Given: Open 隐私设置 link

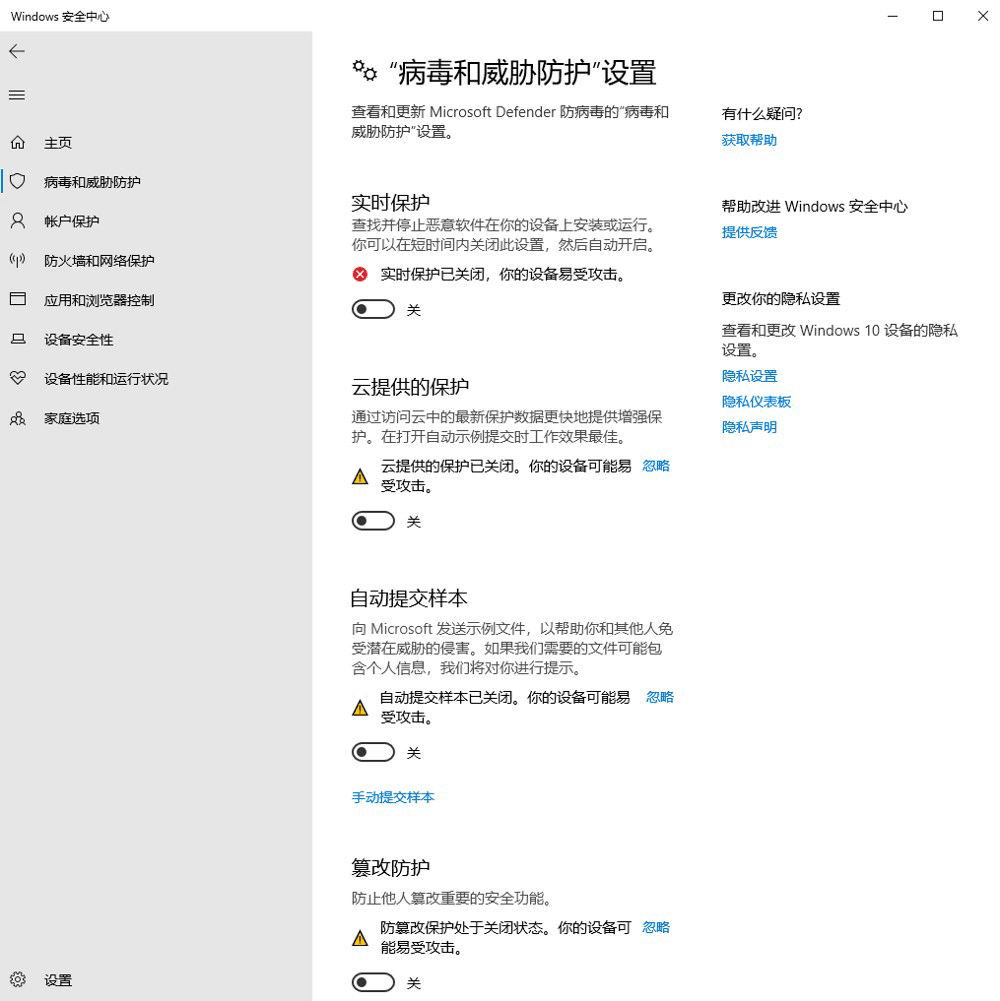Looking at the screenshot, I should [749, 376].
